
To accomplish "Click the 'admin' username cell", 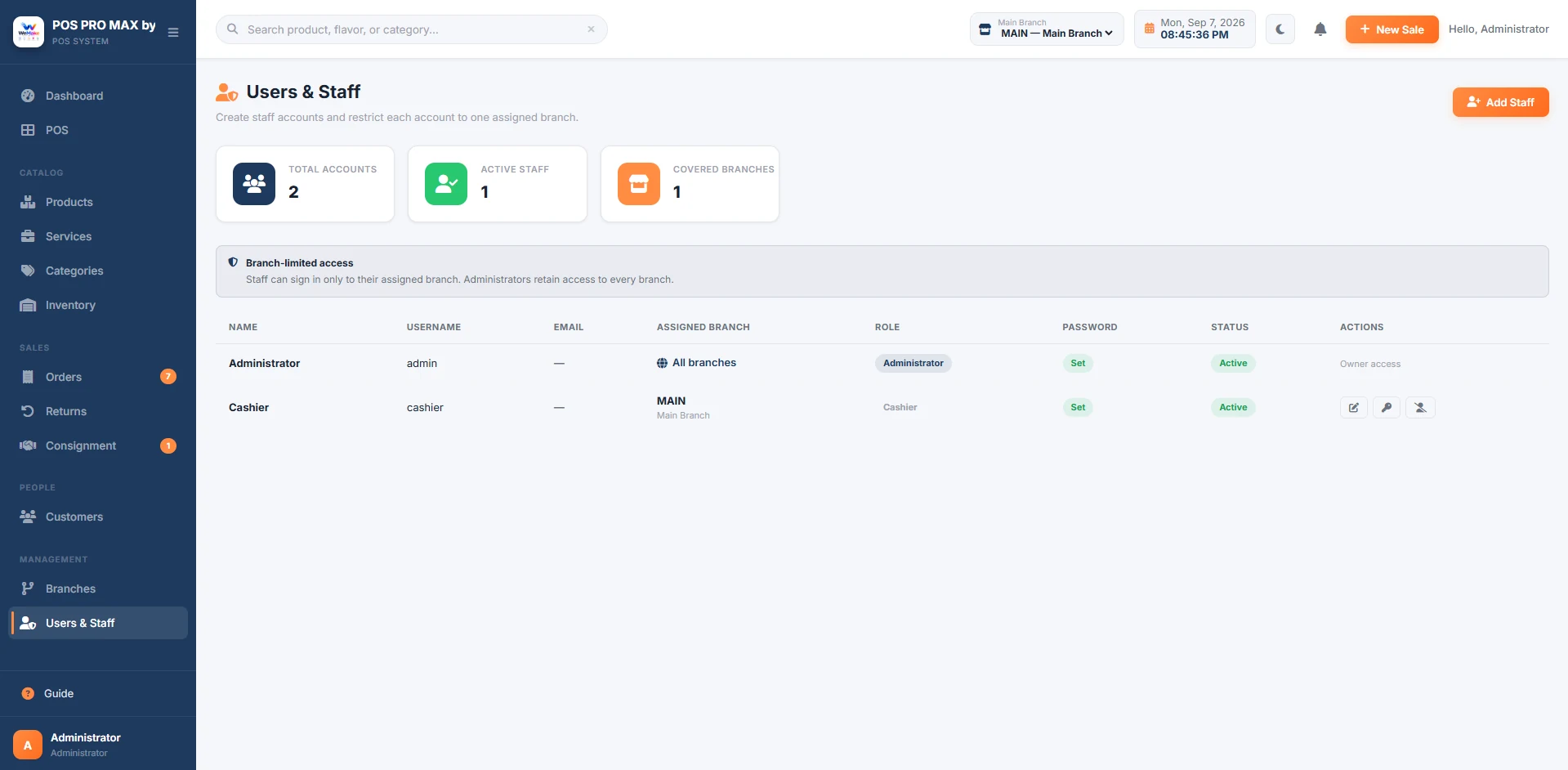I will [422, 363].
